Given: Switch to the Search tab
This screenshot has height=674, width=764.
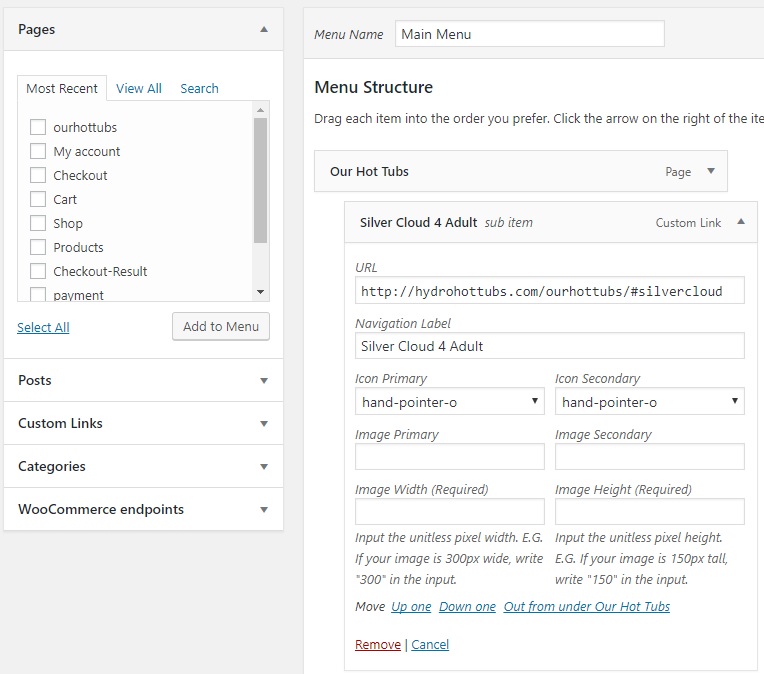Looking at the screenshot, I should pyautogui.click(x=199, y=88).
